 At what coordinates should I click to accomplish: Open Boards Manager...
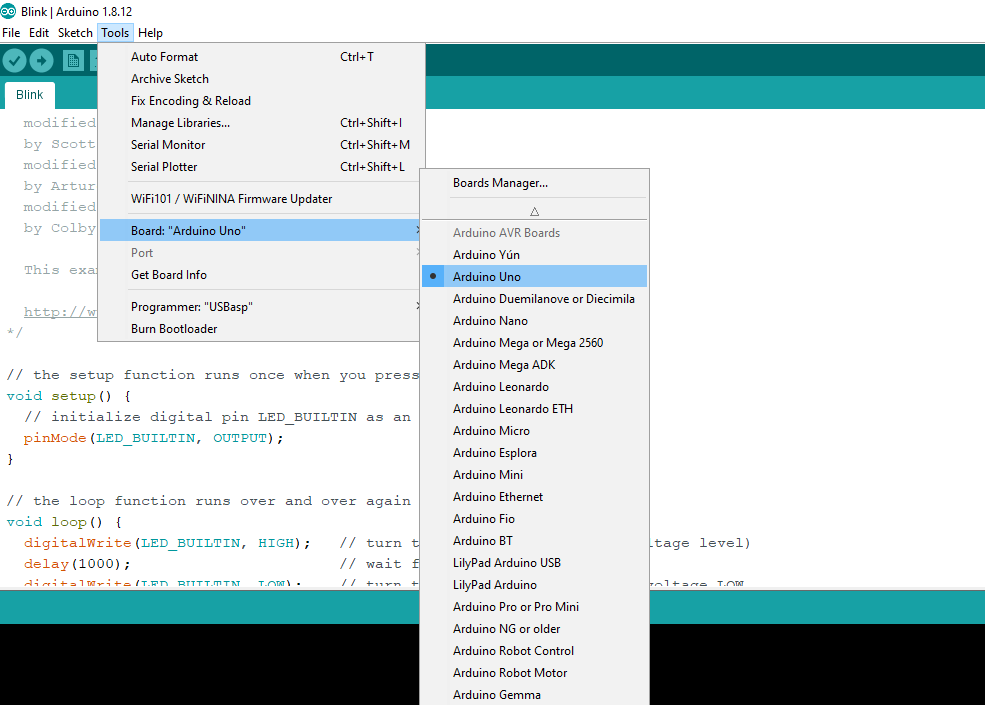coord(500,183)
